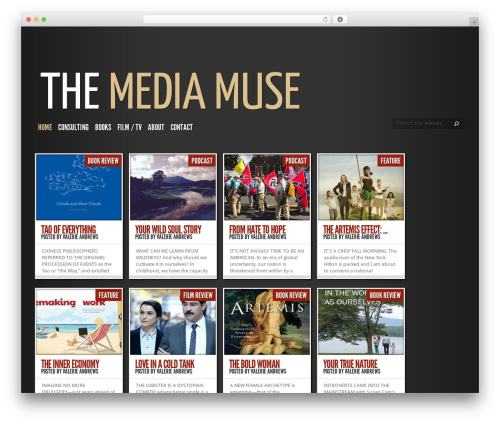Click the Film Review tag

tap(198, 295)
